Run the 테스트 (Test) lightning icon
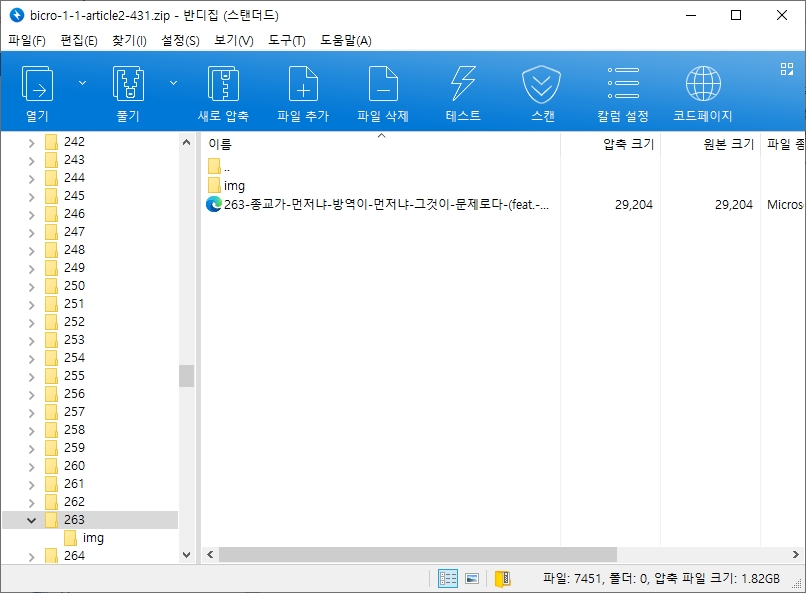 point(463,84)
